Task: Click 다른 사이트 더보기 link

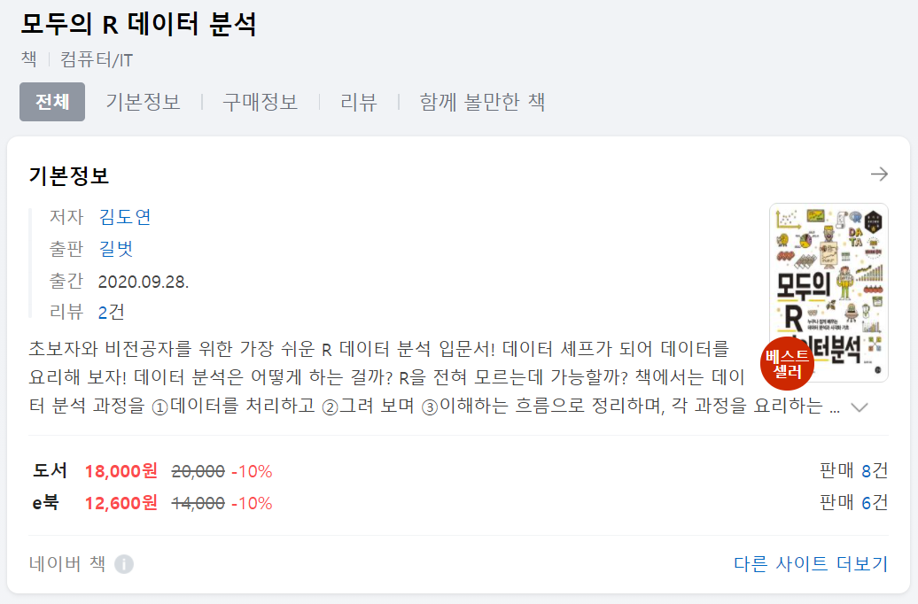Action: [811, 564]
